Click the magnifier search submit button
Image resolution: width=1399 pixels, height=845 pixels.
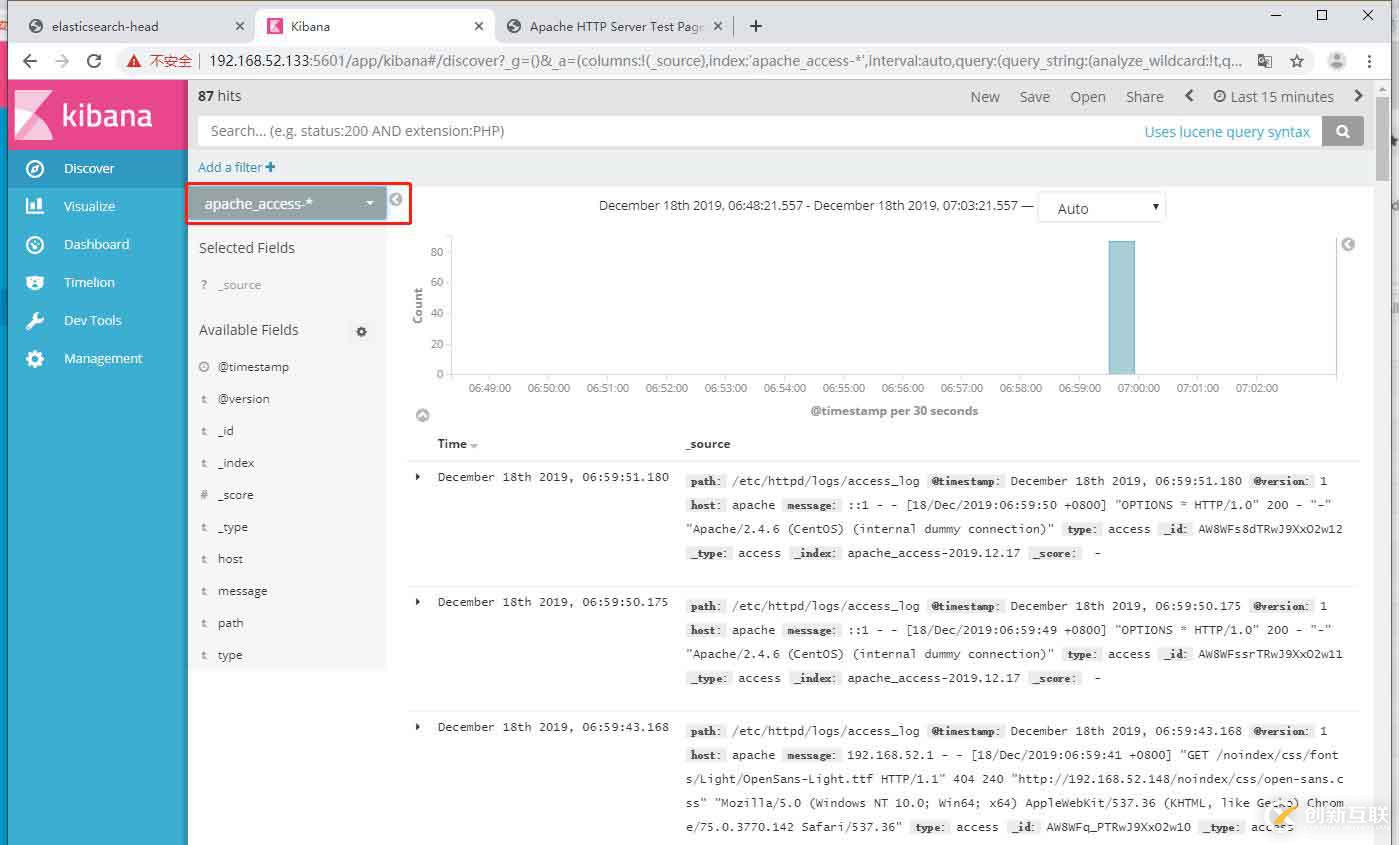click(1343, 131)
